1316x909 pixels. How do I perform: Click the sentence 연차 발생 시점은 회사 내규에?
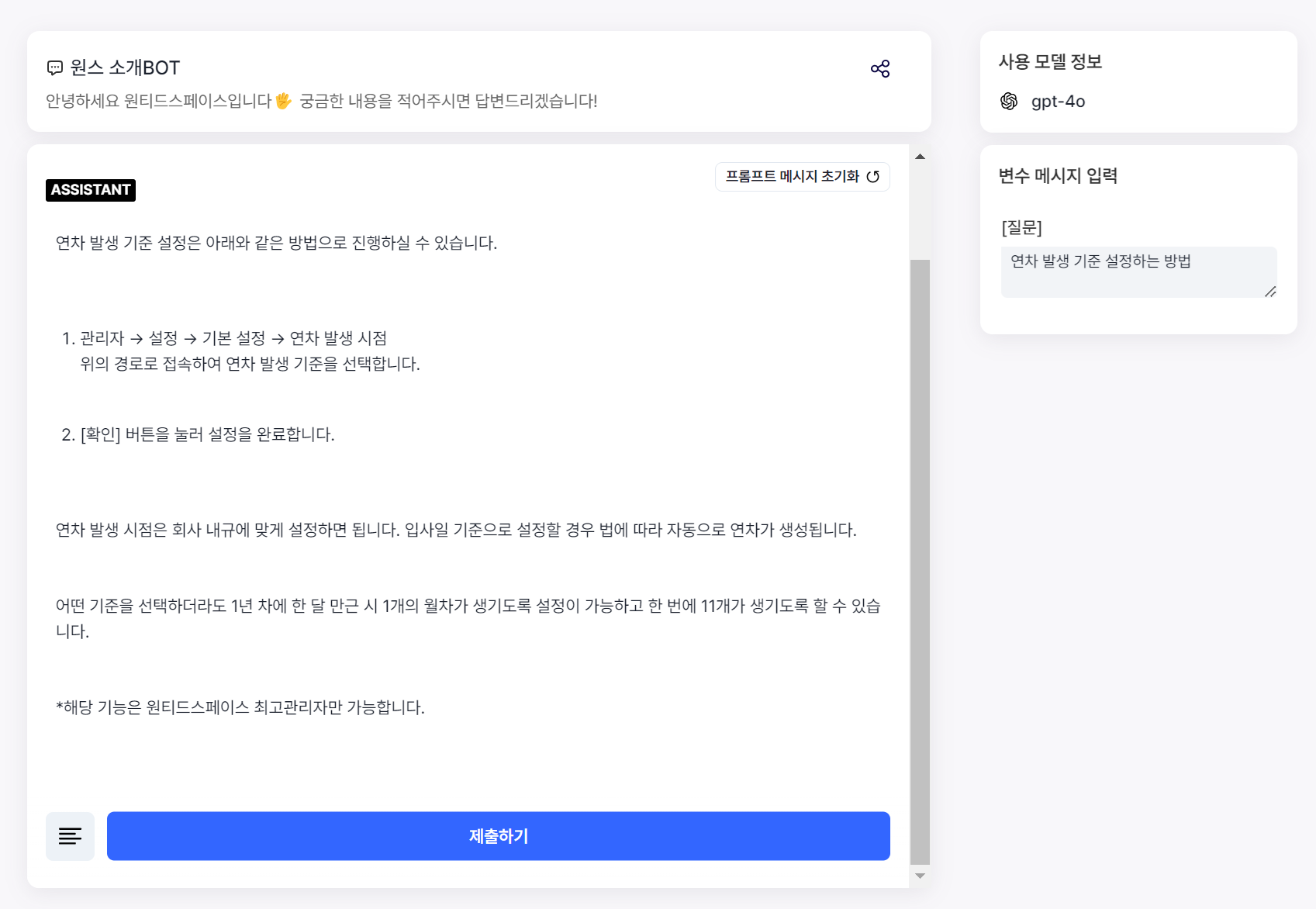tap(456, 530)
